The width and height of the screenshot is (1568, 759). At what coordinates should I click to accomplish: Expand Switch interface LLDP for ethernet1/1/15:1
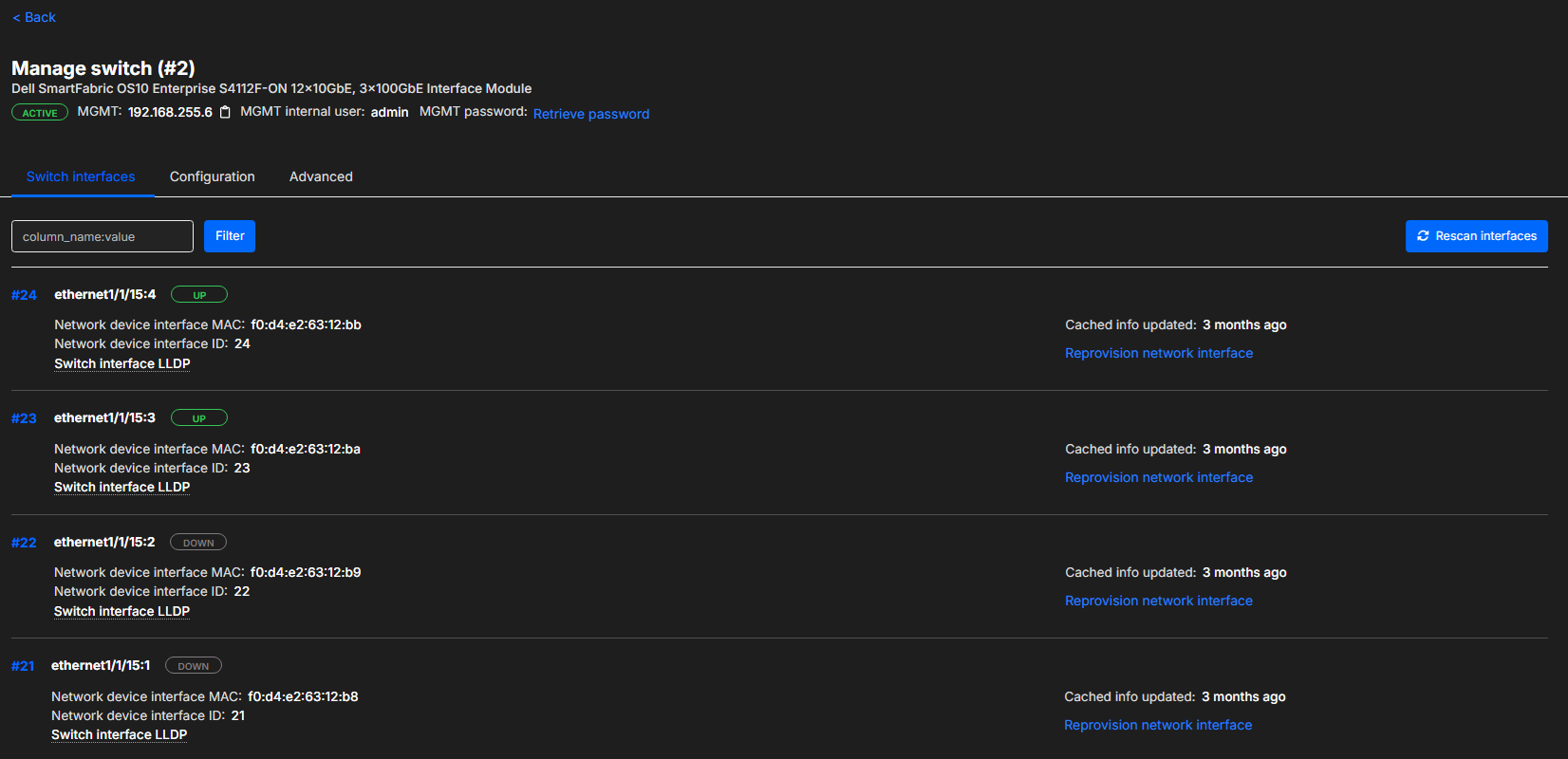(120, 734)
